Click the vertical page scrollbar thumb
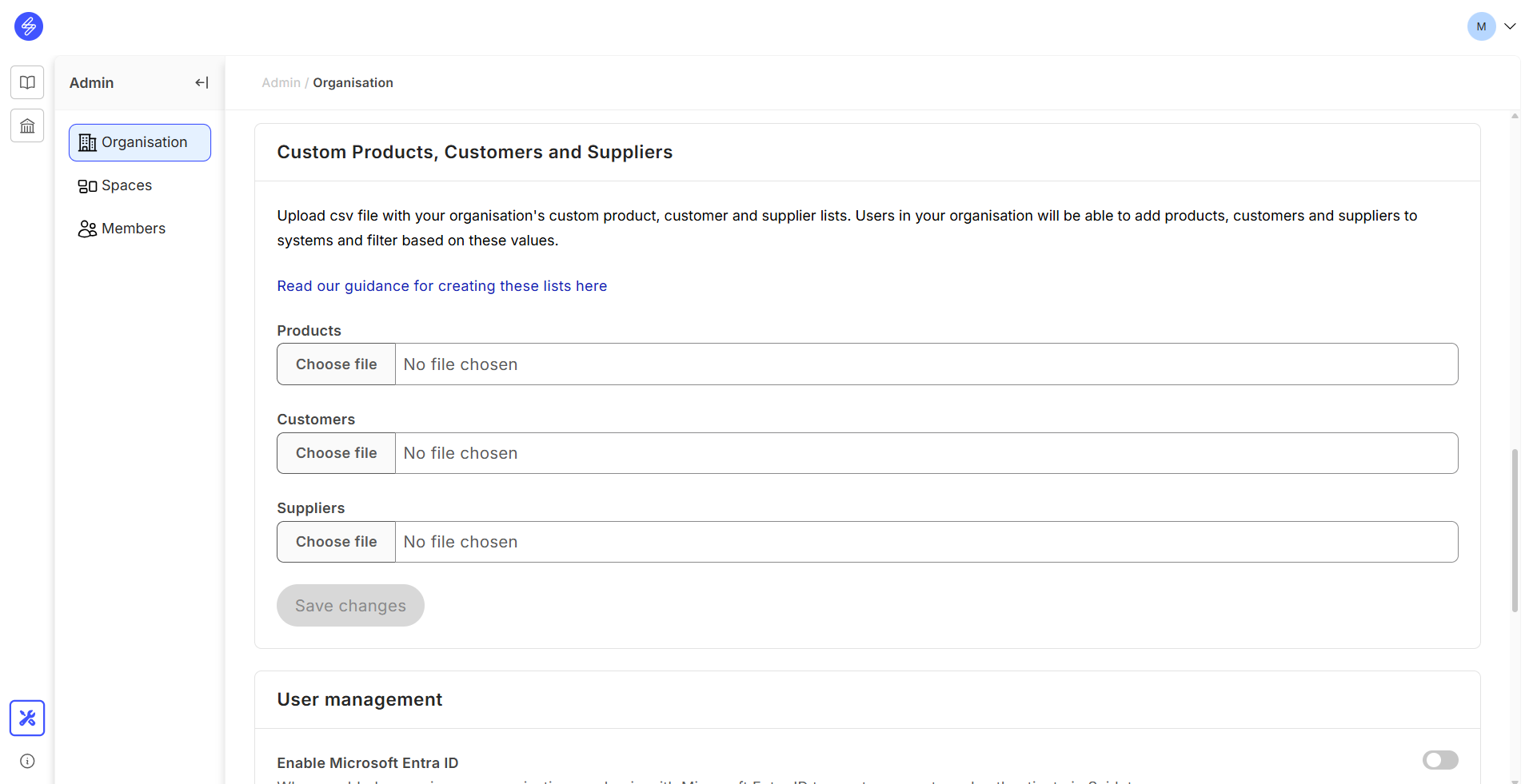1529x784 pixels. pyautogui.click(x=1515, y=531)
